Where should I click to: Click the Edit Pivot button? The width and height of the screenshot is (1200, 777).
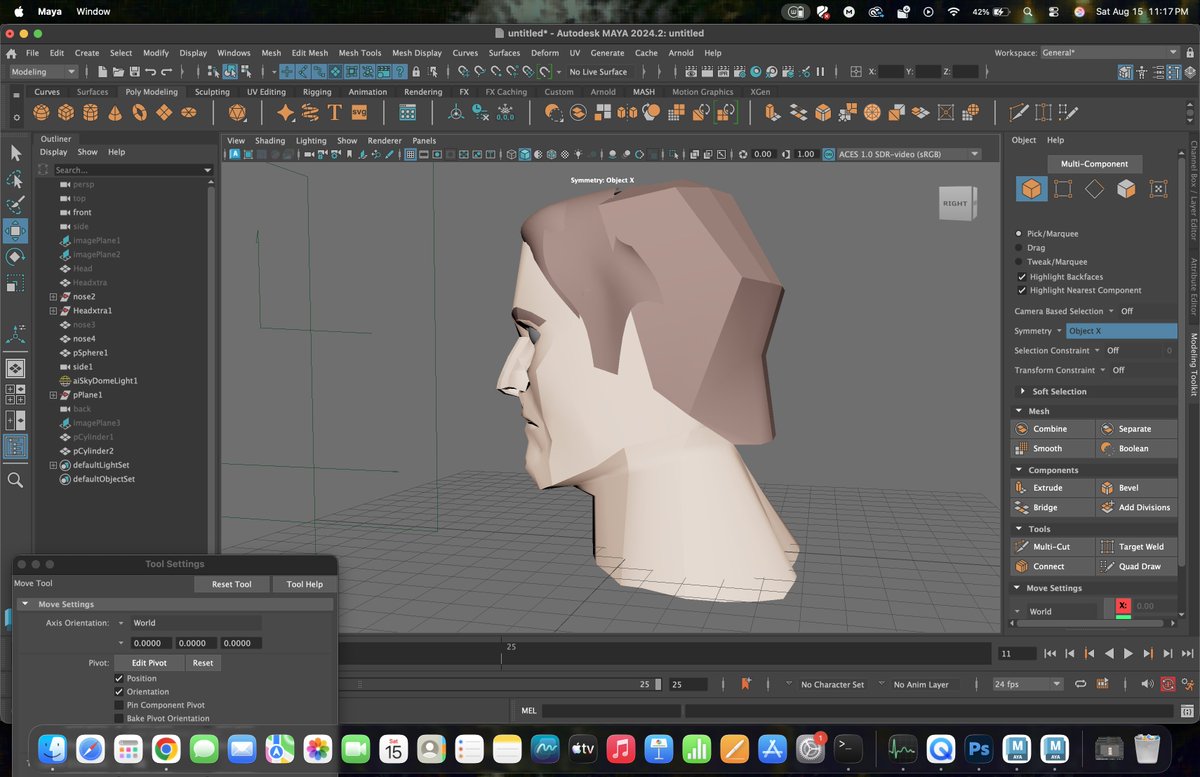click(x=149, y=663)
